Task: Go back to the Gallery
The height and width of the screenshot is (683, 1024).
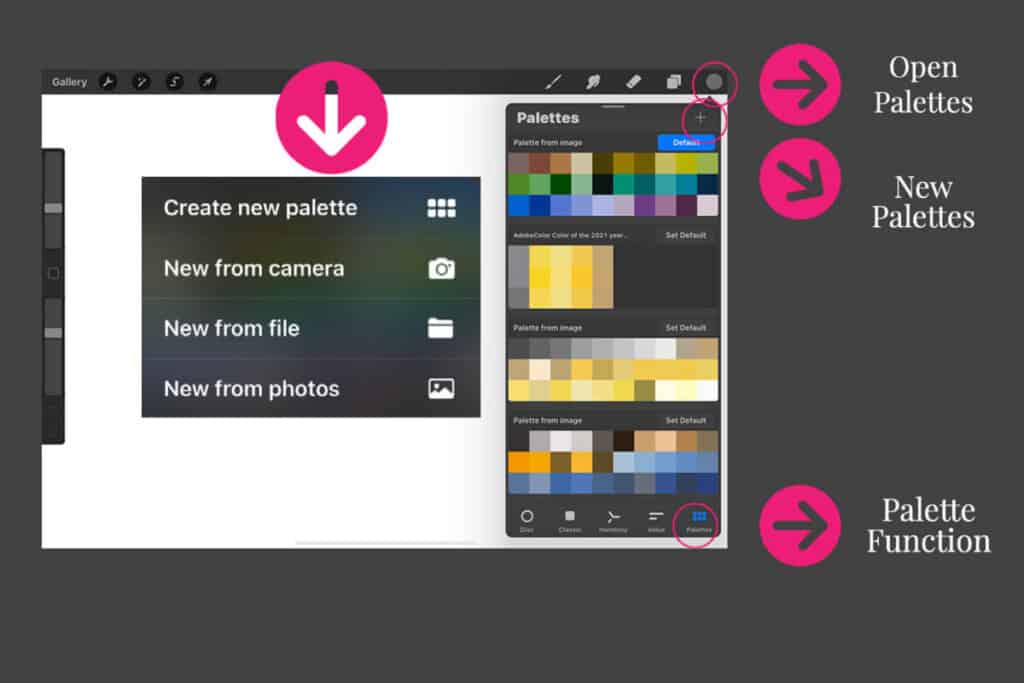Action: pos(69,82)
